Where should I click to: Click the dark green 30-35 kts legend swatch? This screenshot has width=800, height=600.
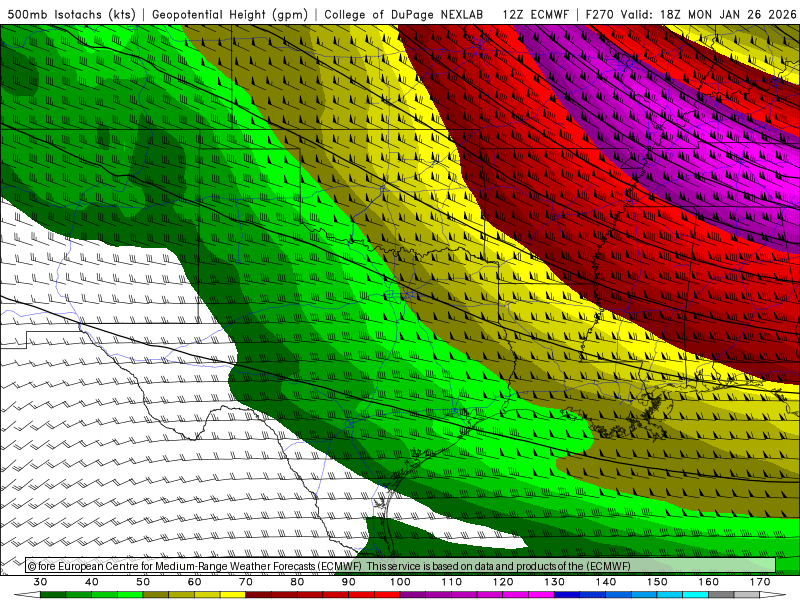click(x=53, y=595)
